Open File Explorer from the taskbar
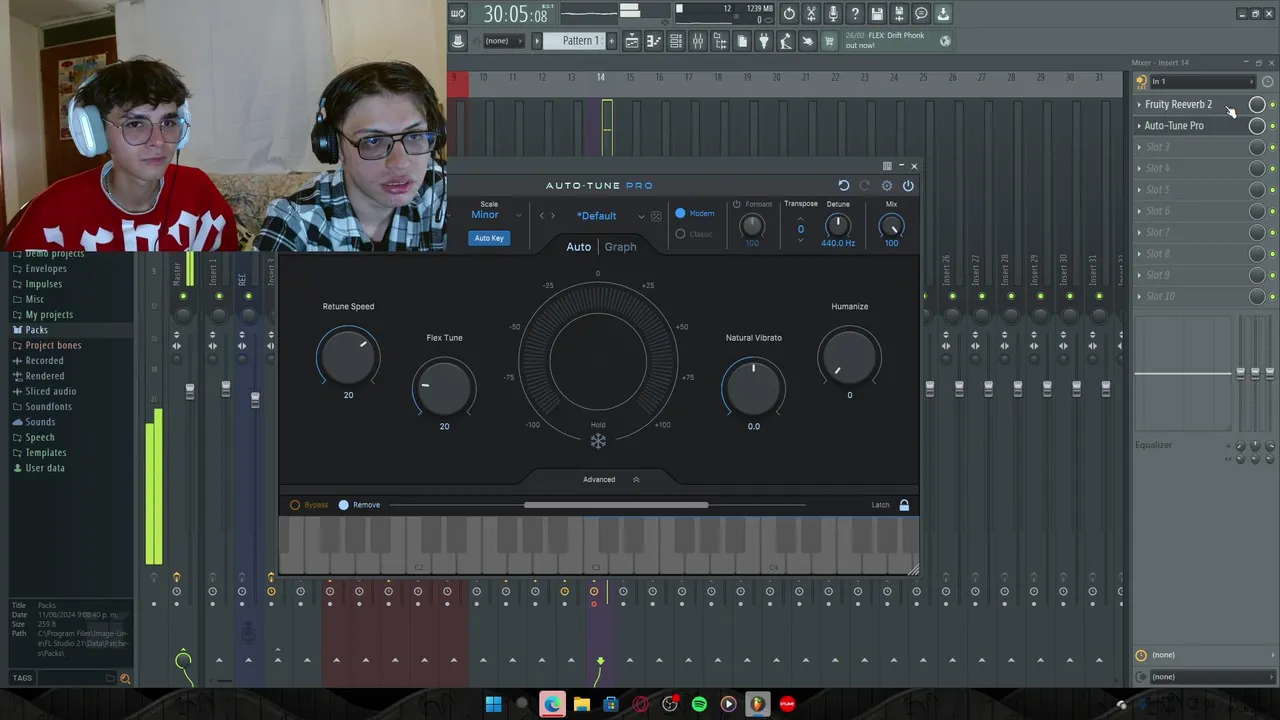Screen dimensions: 1280x720 581,704
